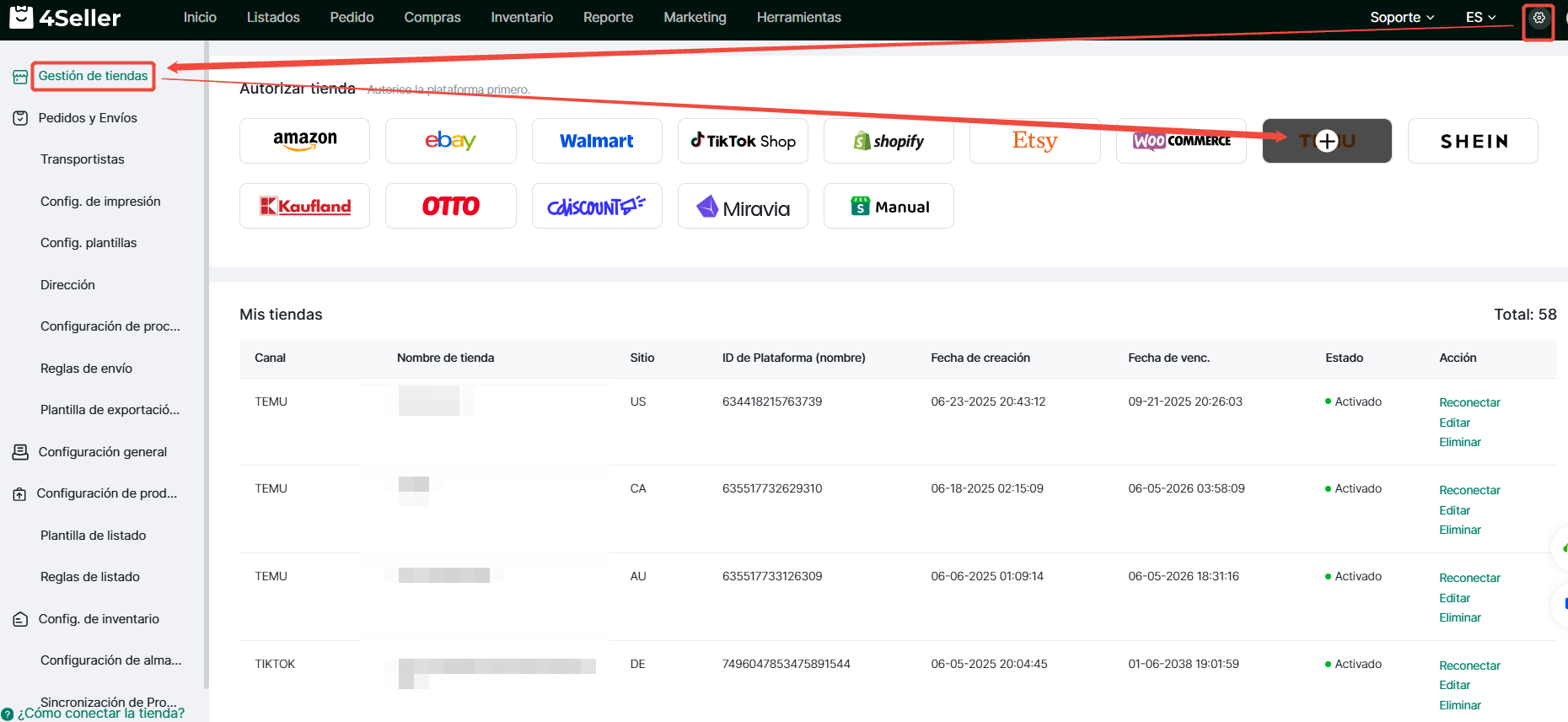
Task: Editar the TEMU CA store
Action: click(1454, 510)
